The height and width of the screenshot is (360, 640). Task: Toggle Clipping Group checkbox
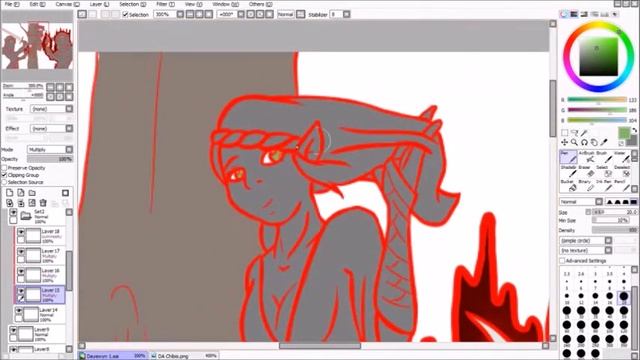coord(4,175)
